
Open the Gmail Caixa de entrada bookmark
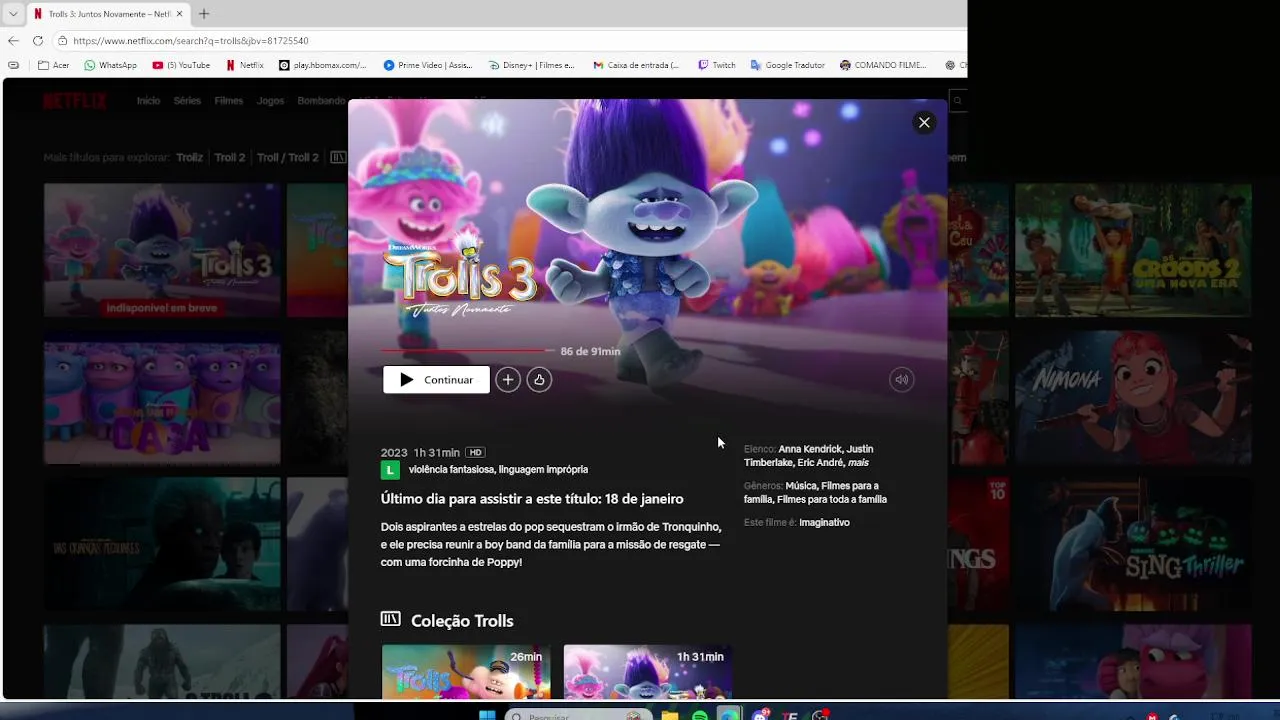pyautogui.click(x=636, y=65)
